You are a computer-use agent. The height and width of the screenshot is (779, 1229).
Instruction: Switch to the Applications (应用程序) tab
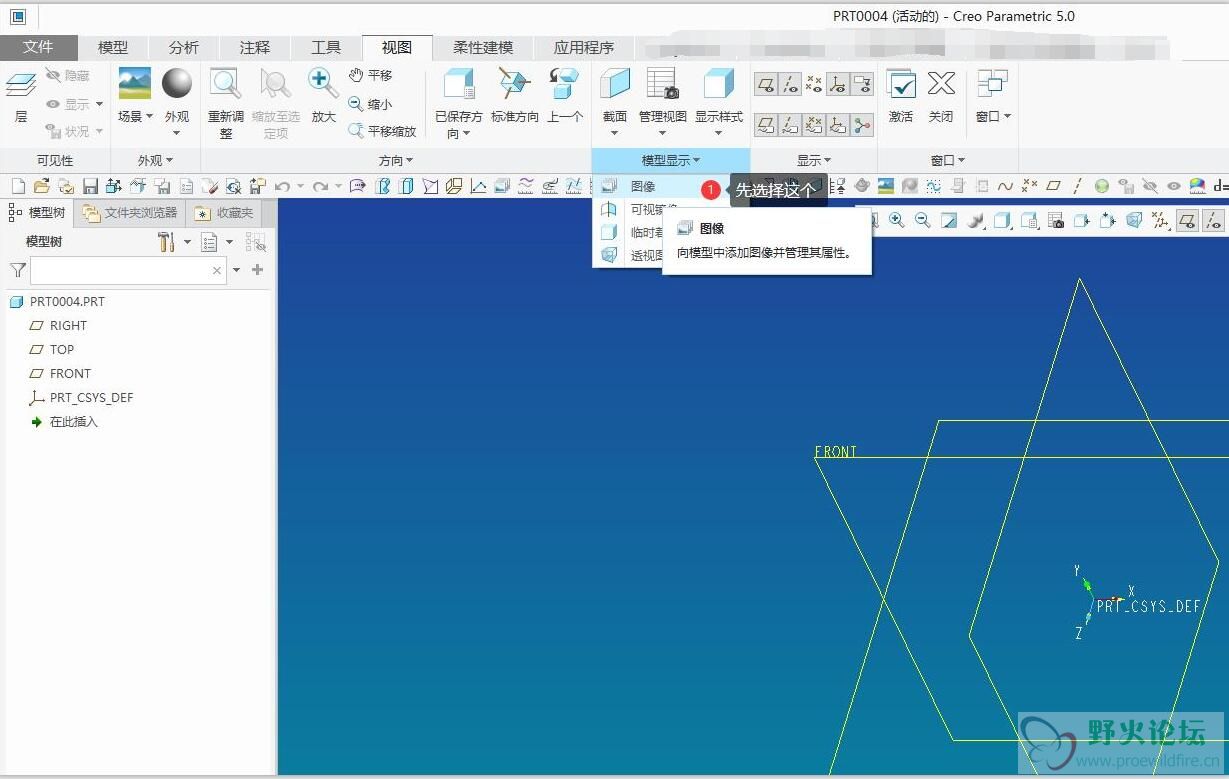click(584, 47)
